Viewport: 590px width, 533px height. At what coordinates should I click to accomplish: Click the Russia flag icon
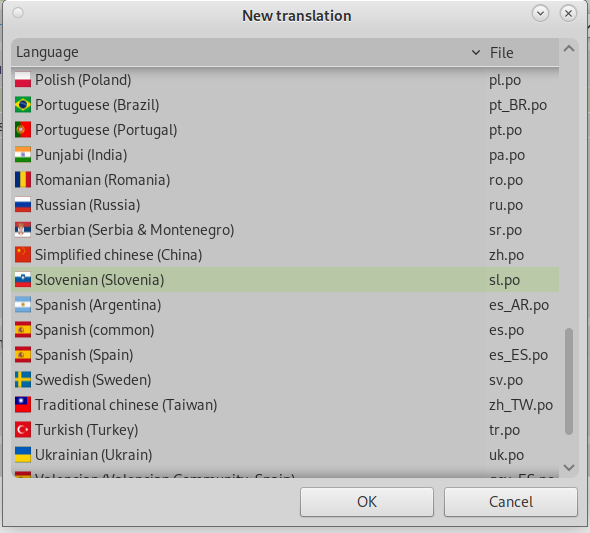coord(23,205)
